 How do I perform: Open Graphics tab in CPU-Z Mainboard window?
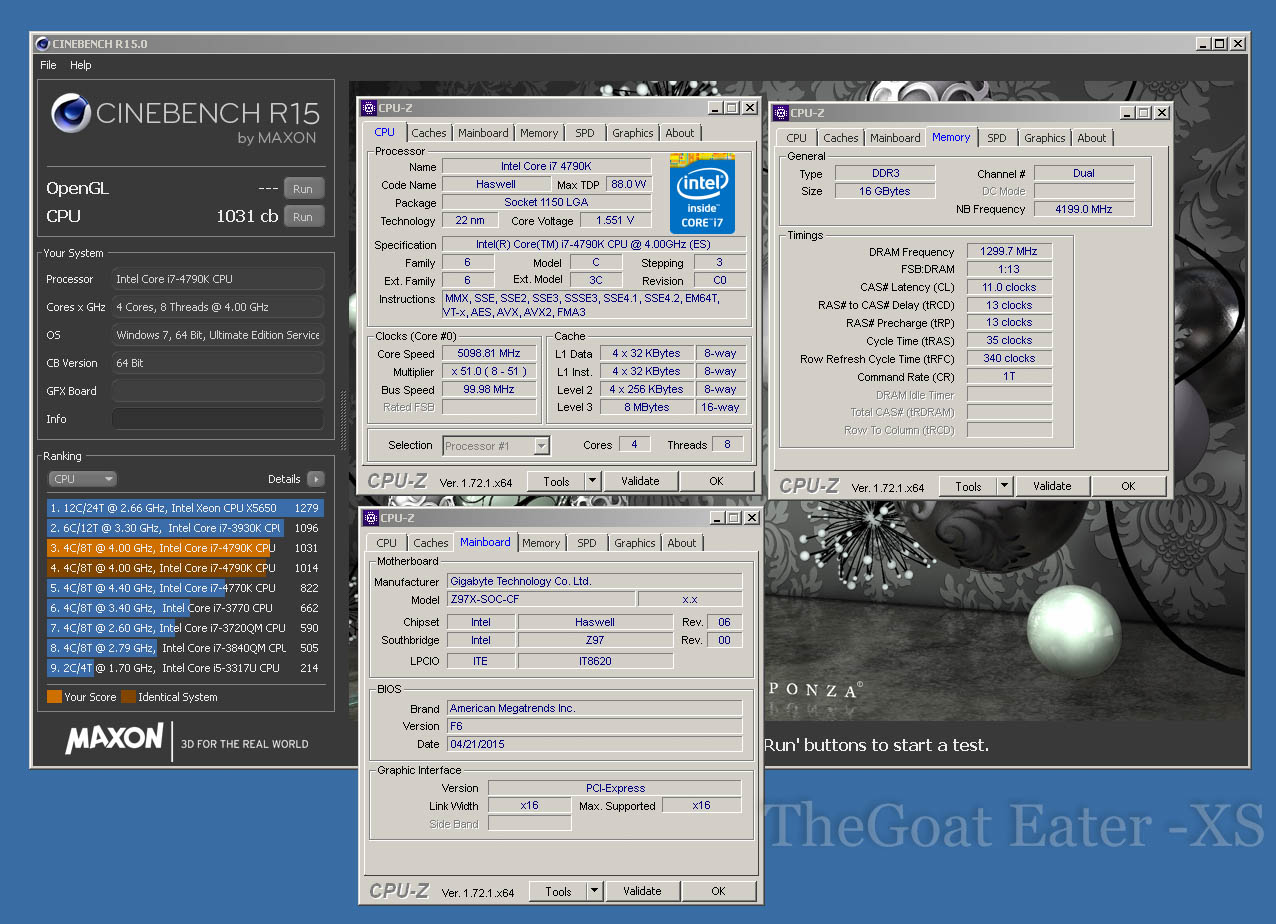635,543
